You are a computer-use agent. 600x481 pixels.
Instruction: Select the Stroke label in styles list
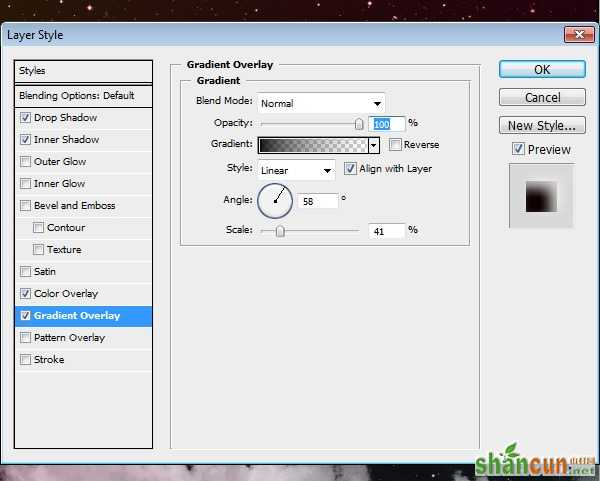(x=49, y=360)
